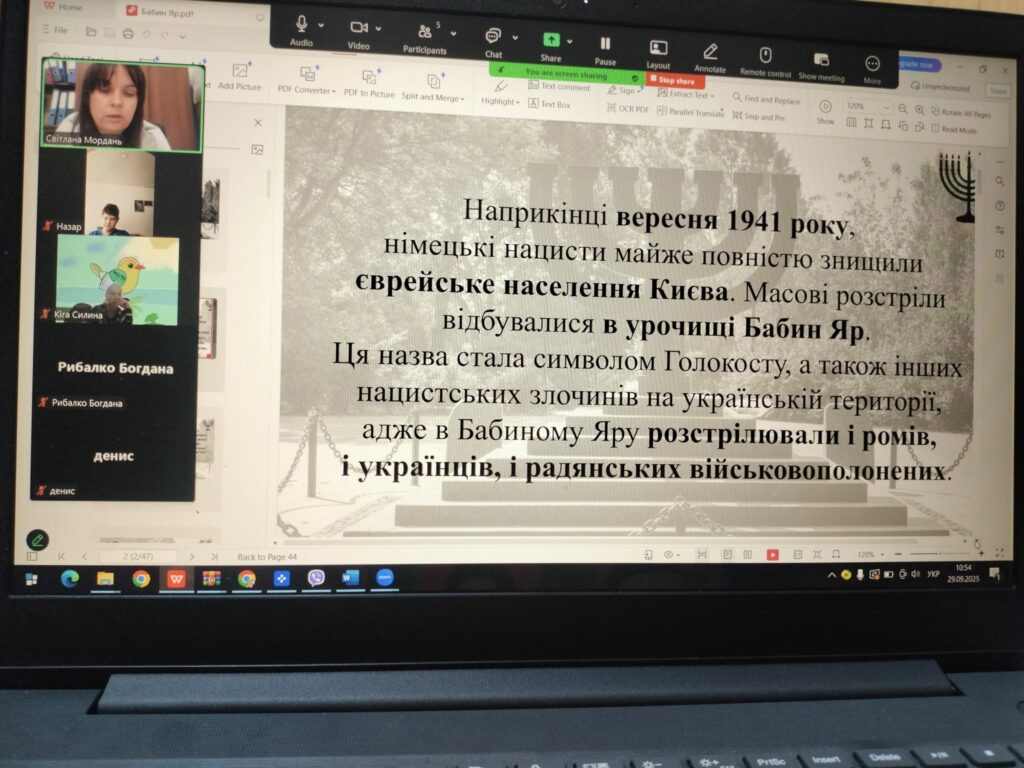Open Microsoft Edge from taskbar

[70, 578]
